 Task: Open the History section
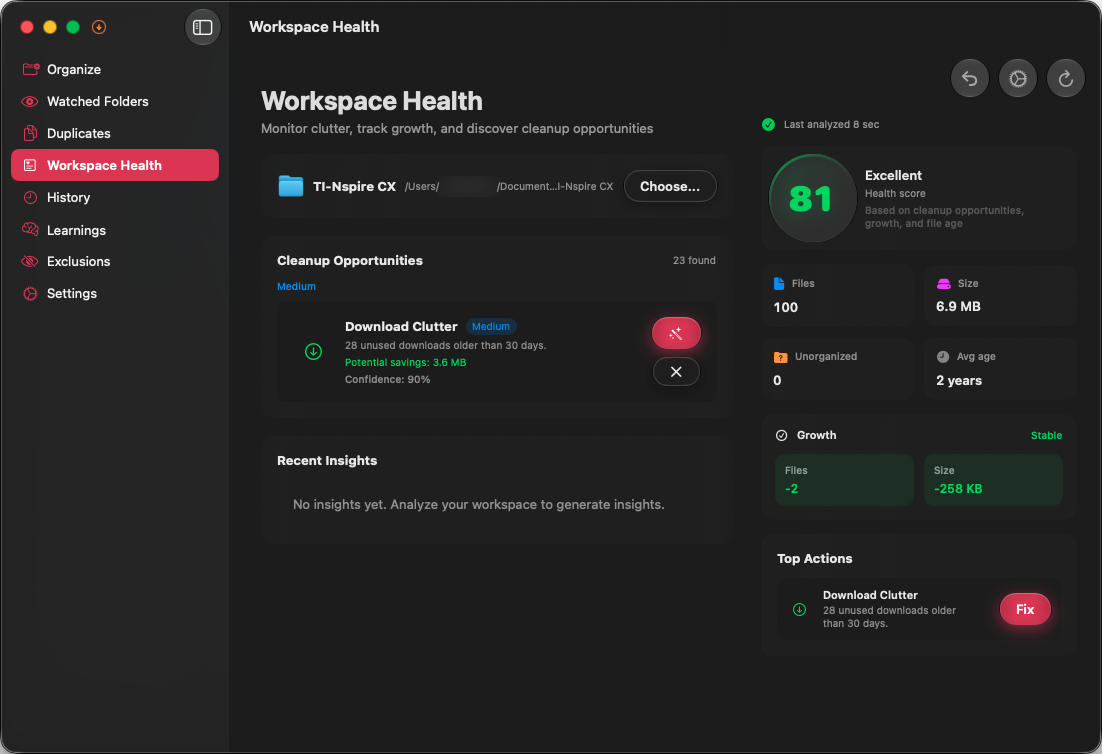click(x=115, y=197)
